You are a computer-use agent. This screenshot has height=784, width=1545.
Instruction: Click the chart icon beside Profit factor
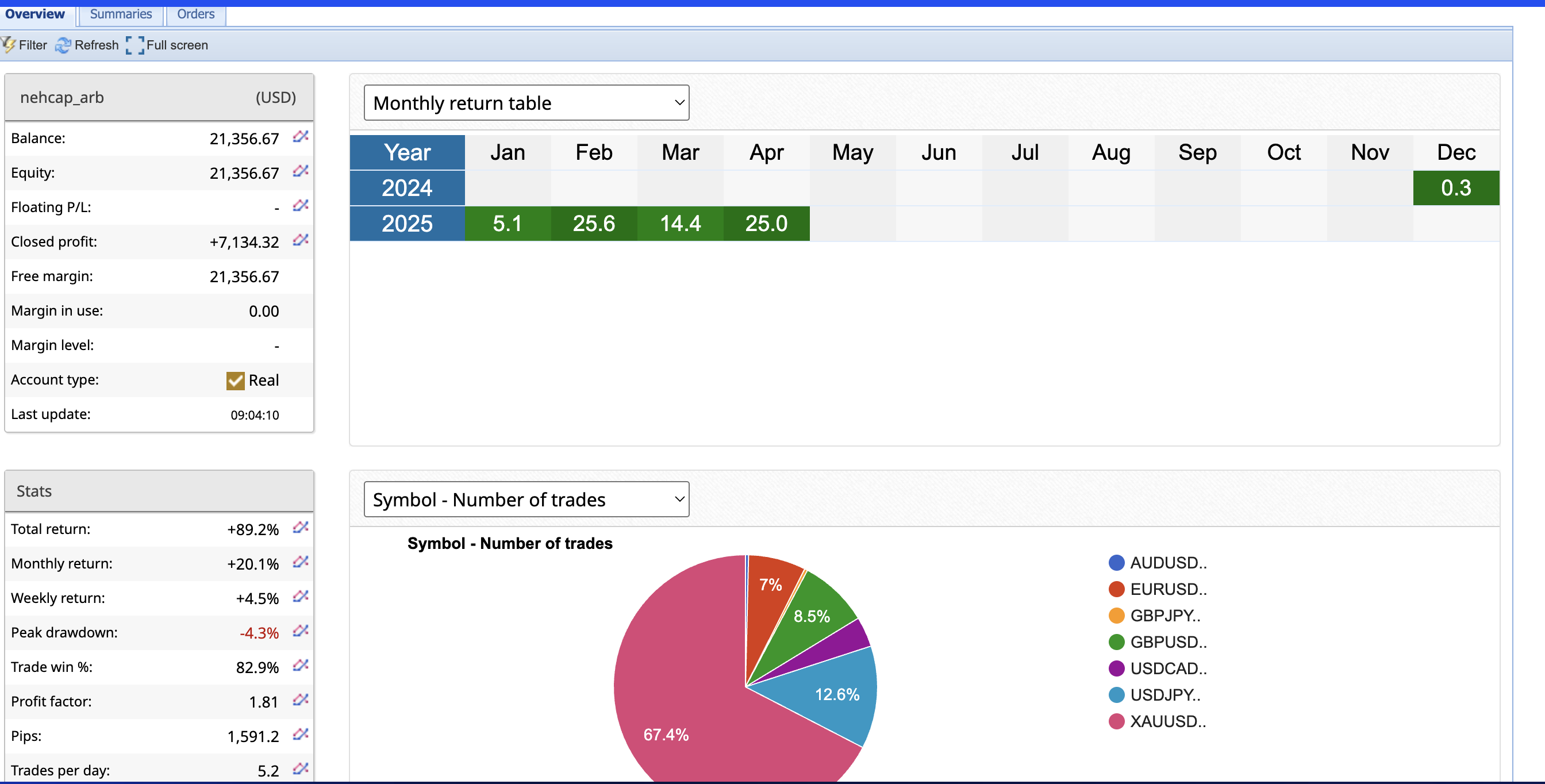[301, 700]
